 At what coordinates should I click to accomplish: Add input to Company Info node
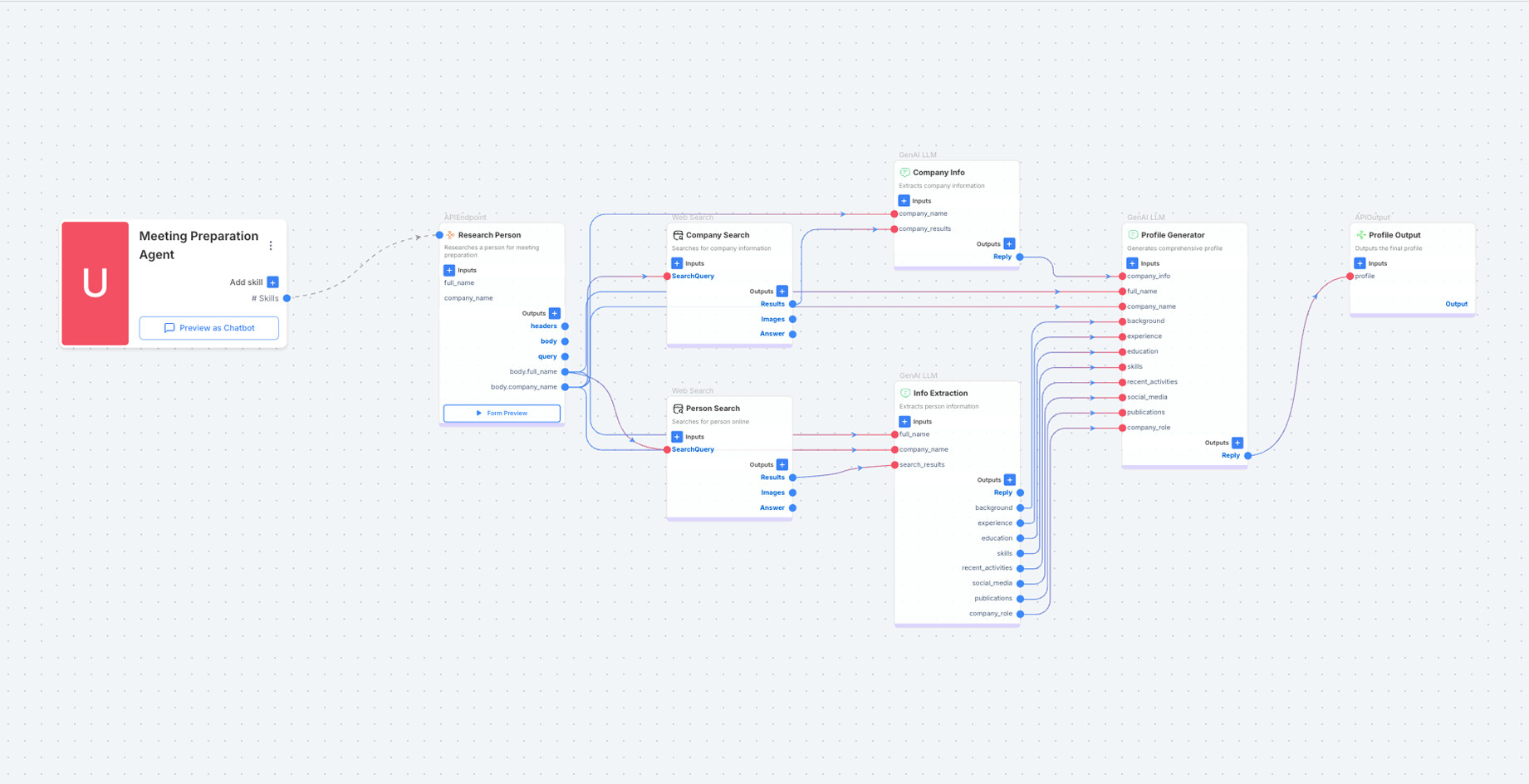pyautogui.click(x=904, y=201)
